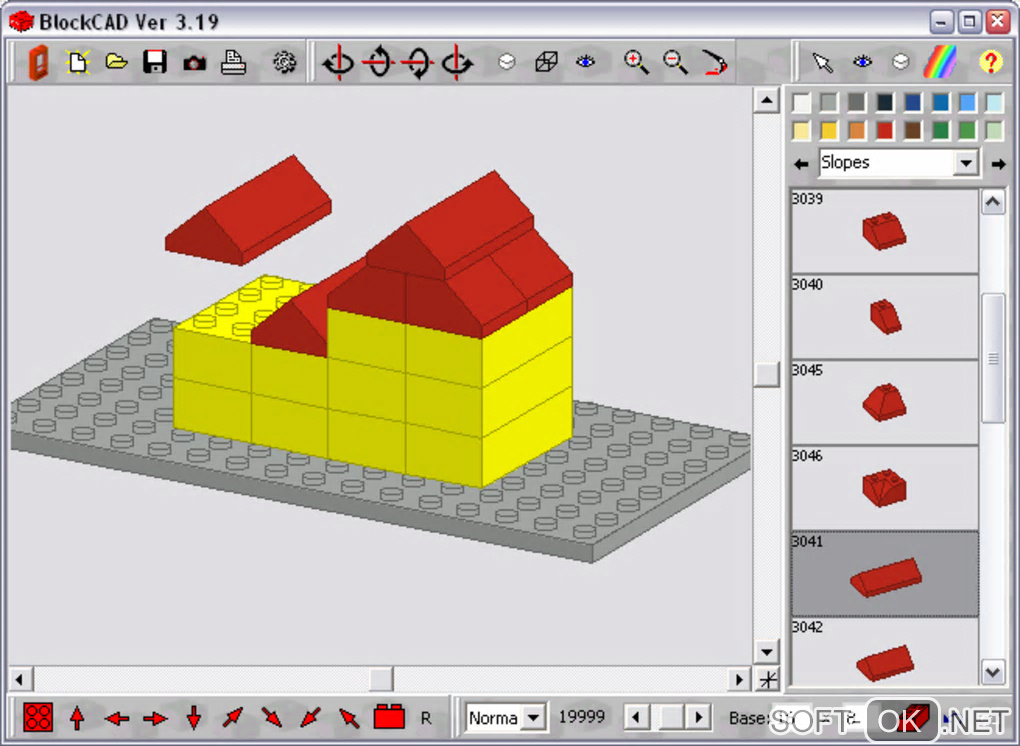Click the first rotate view icon
This screenshot has height=746, width=1020.
point(338,62)
